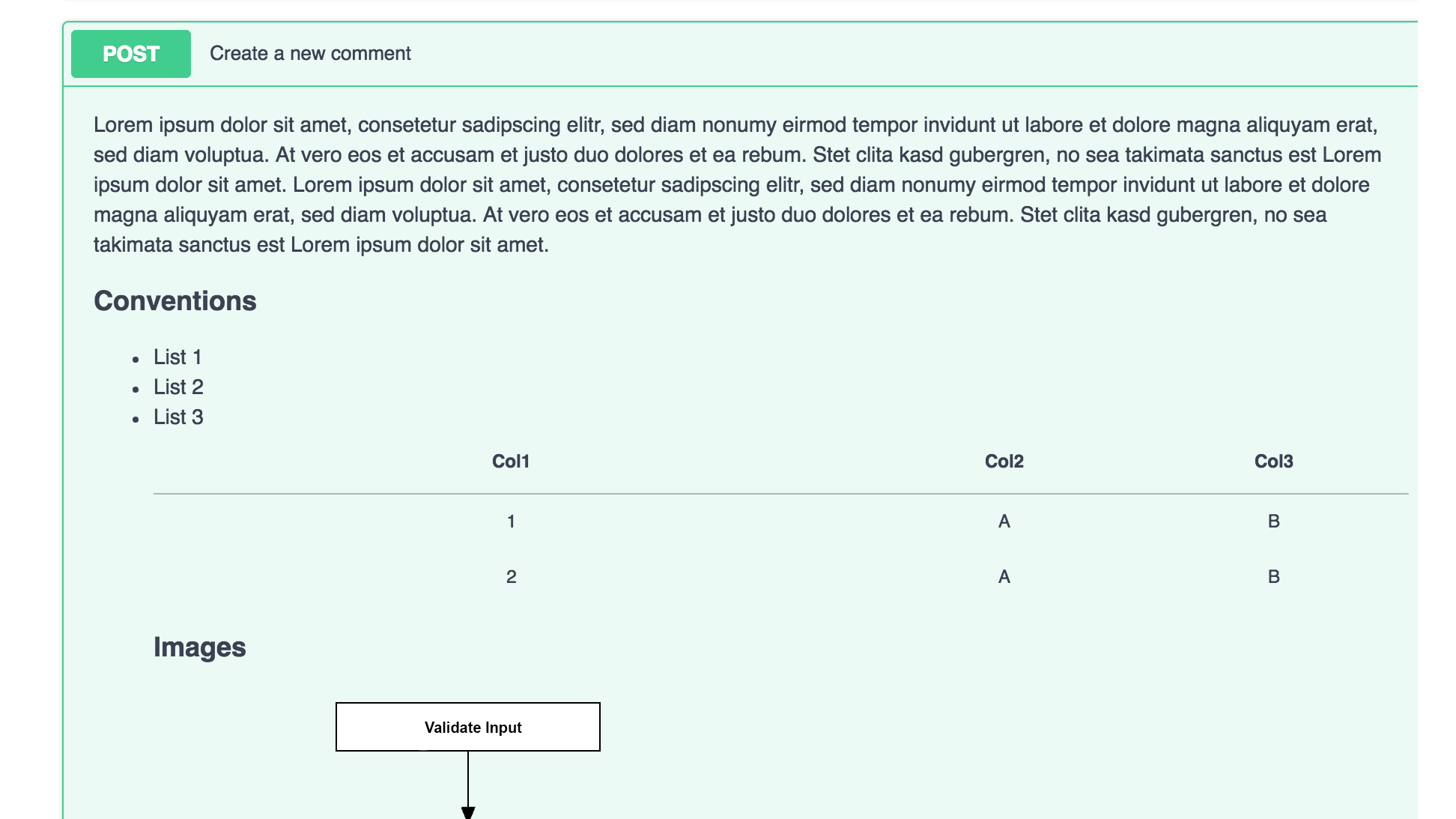Collapse the "Create a new comment" operation
This screenshot has height=819, width=1456.
pos(310,54)
